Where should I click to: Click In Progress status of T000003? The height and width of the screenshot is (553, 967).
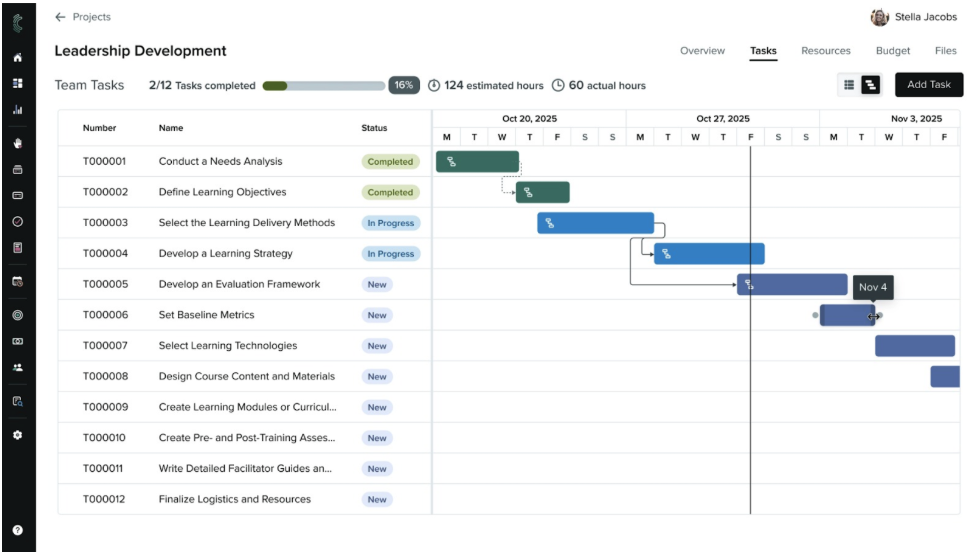tap(390, 223)
